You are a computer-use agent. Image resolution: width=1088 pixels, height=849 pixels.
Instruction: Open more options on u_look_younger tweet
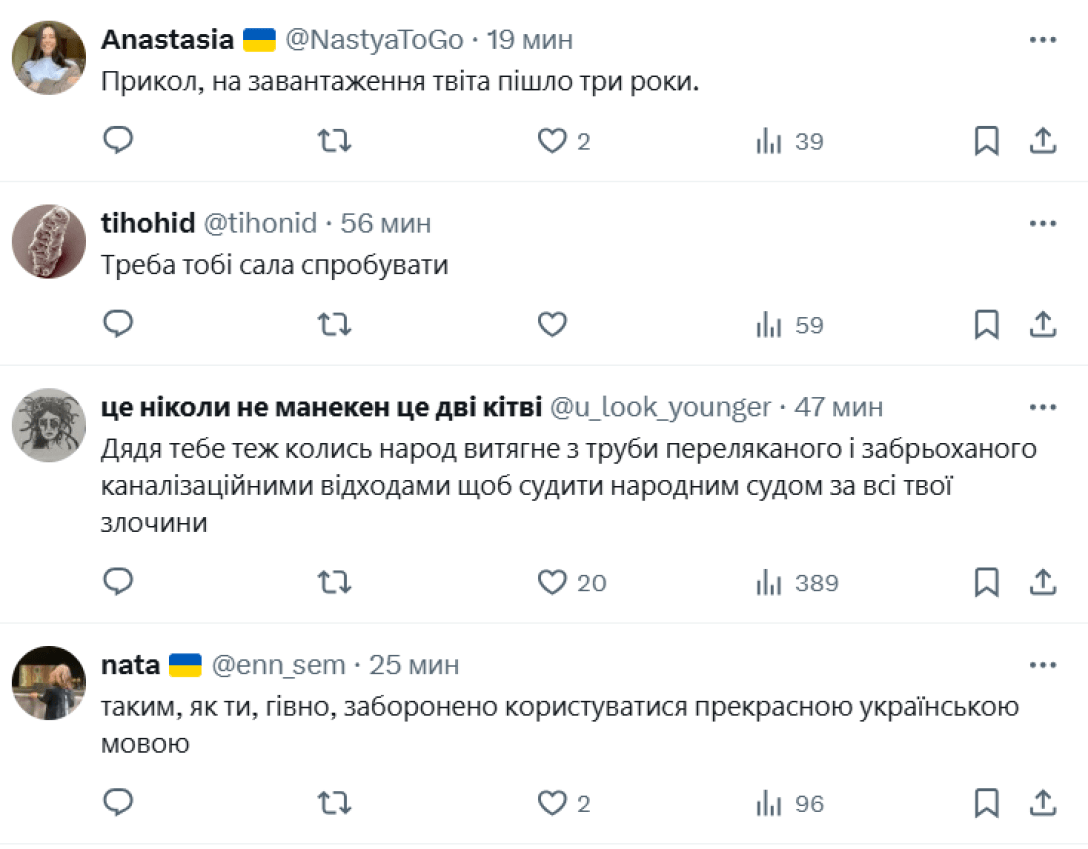[x=1043, y=407]
